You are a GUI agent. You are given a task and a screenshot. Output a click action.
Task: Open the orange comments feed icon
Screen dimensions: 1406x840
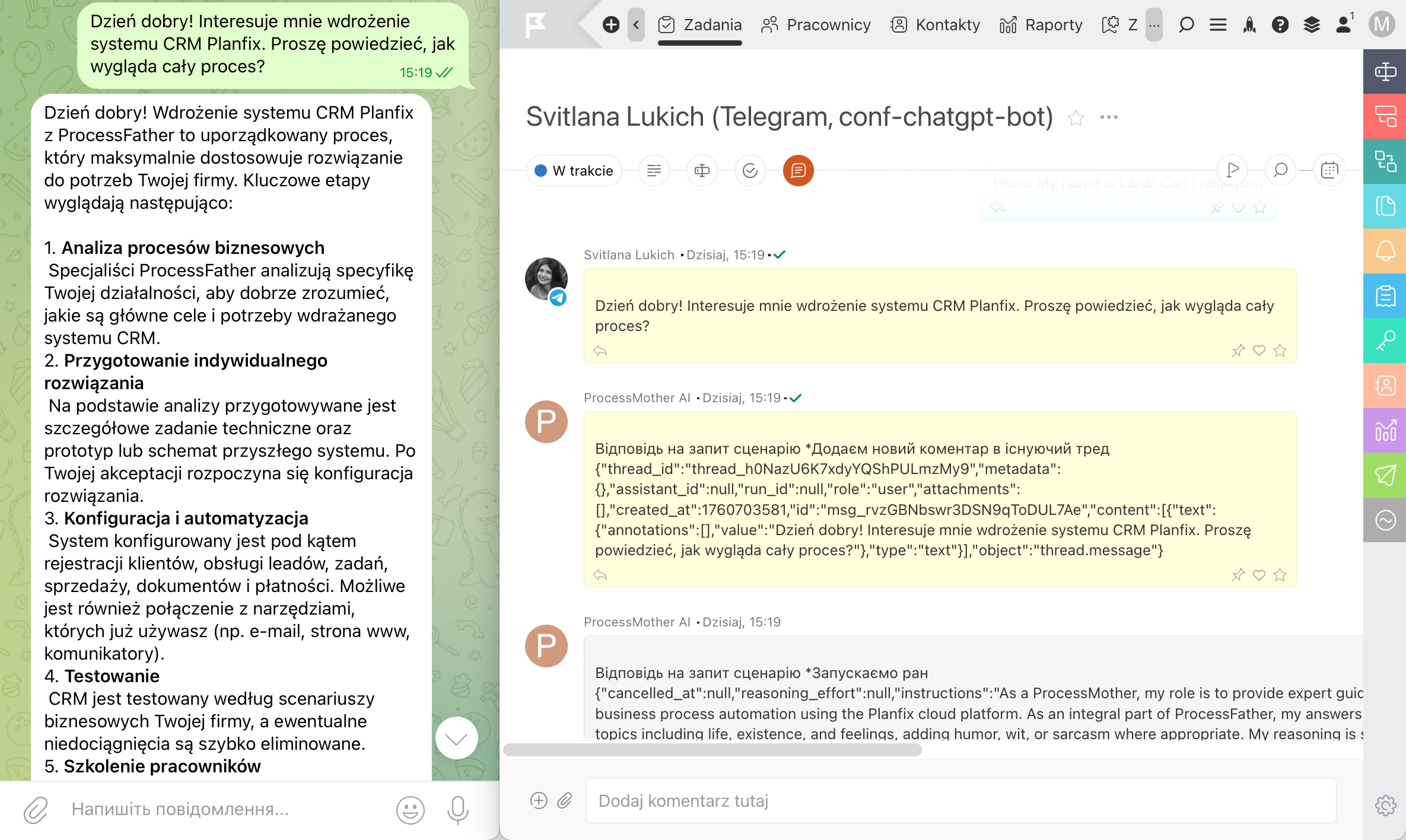tap(798, 171)
